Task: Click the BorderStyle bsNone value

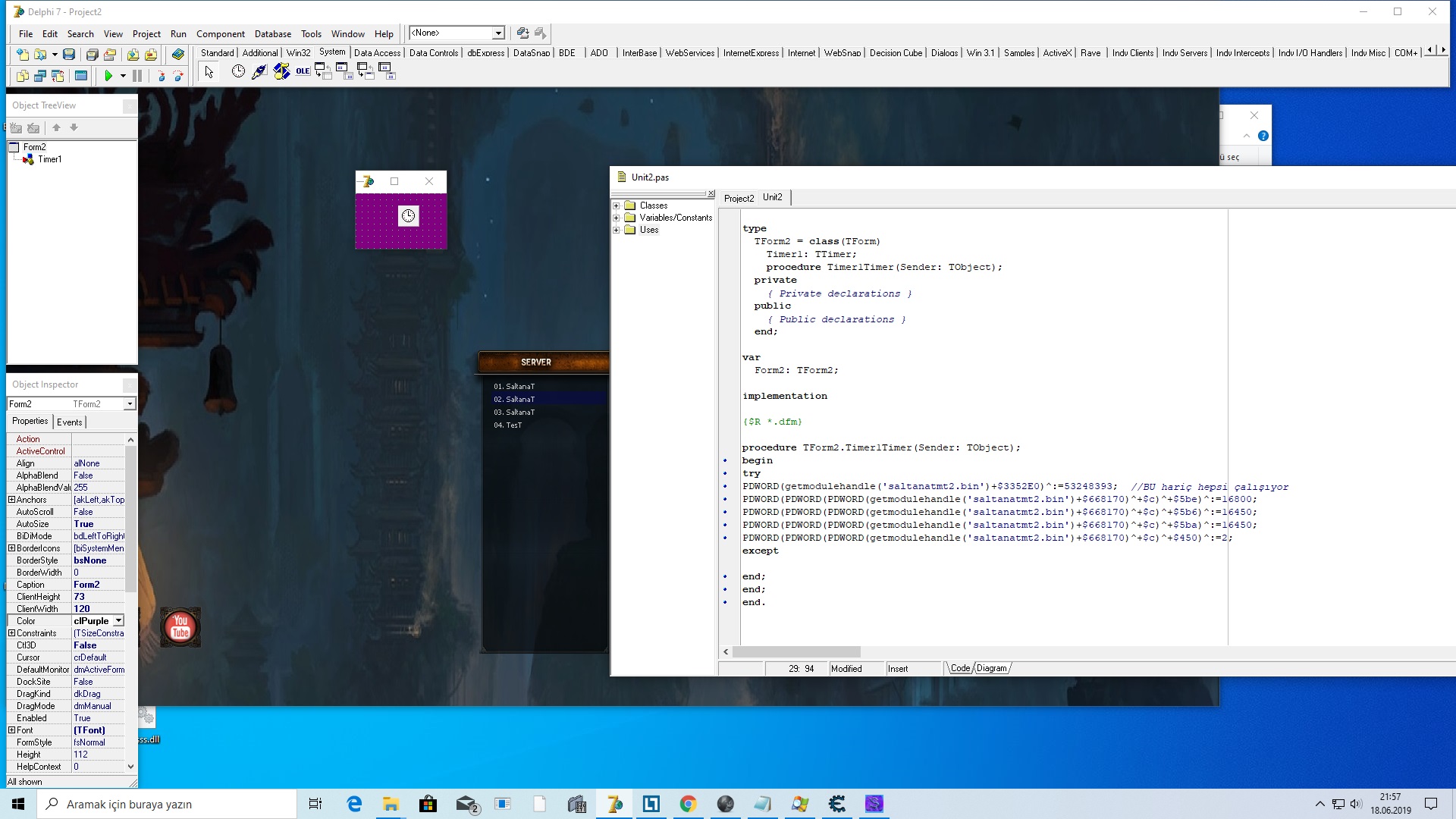Action: (98, 560)
